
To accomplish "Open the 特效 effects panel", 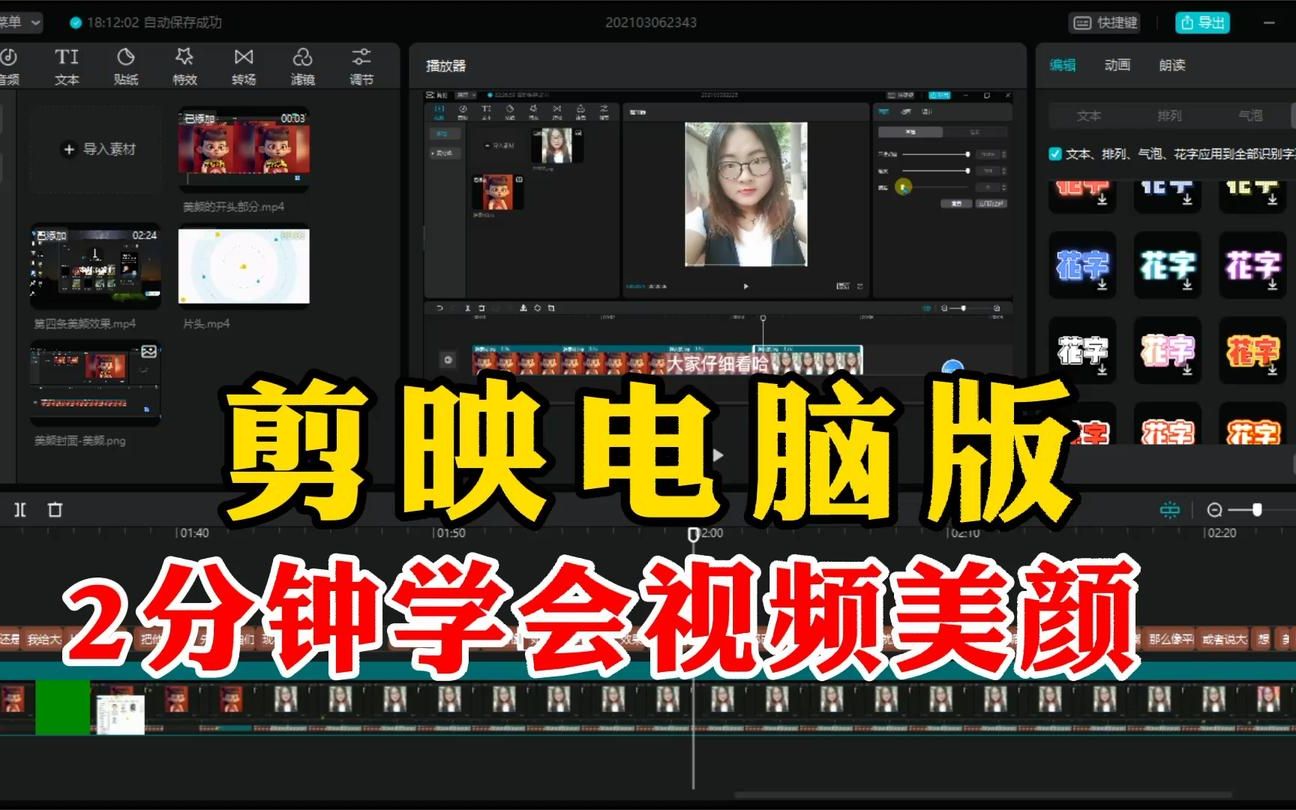I will coord(184,66).
